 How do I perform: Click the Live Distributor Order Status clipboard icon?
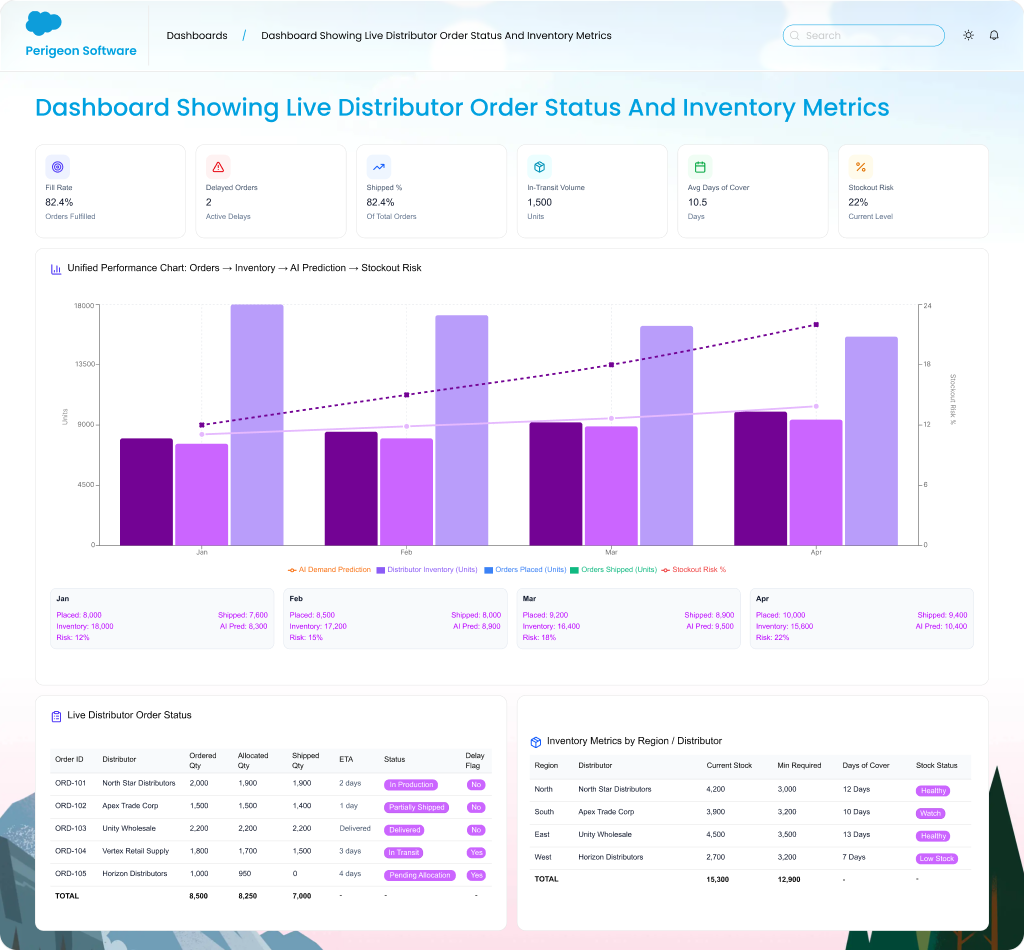[x=57, y=716]
